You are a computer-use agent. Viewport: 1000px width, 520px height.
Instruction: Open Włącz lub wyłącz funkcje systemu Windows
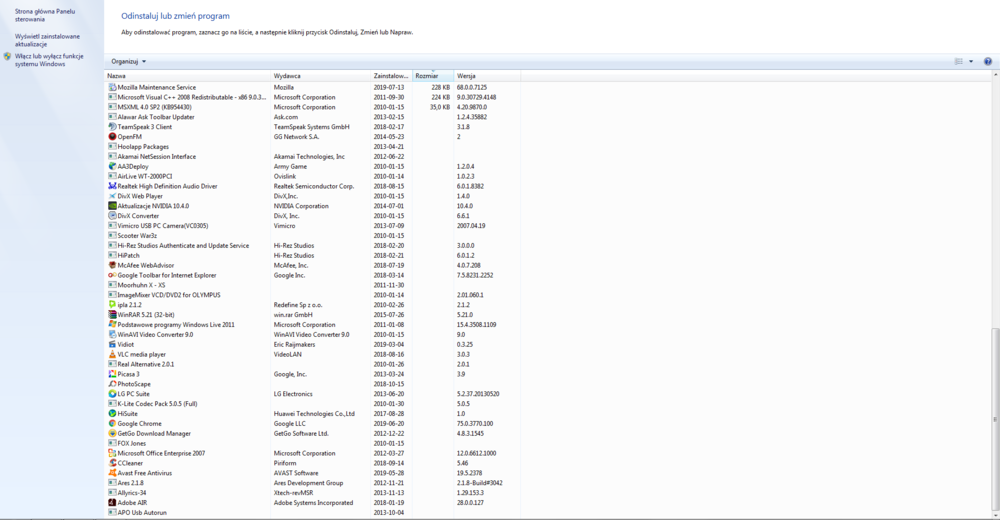(49, 60)
